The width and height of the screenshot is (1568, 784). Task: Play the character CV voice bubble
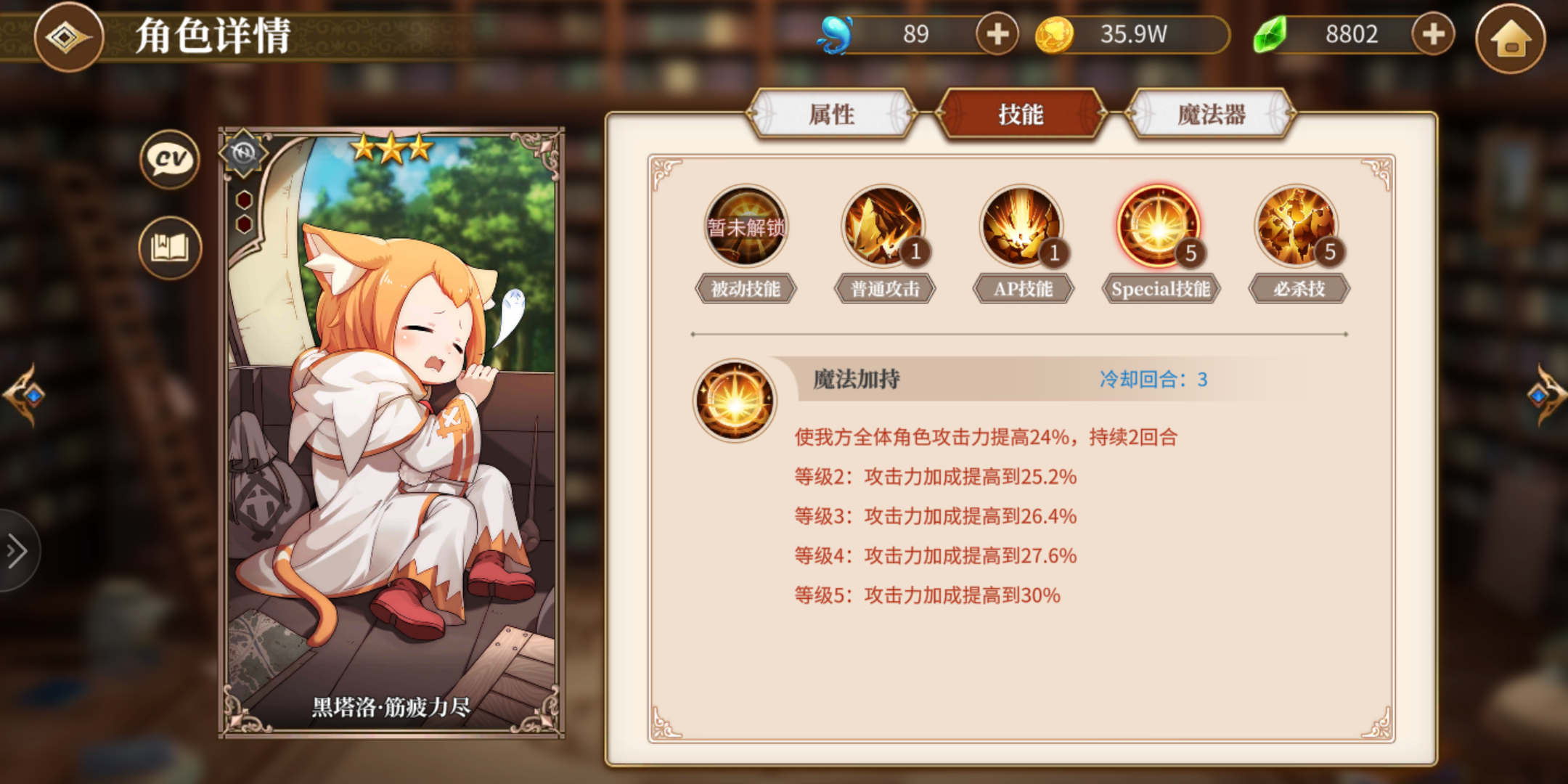tap(170, 159)
